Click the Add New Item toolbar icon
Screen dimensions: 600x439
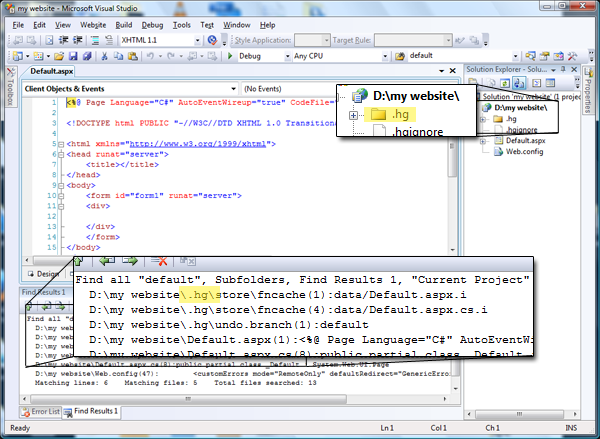38,56
